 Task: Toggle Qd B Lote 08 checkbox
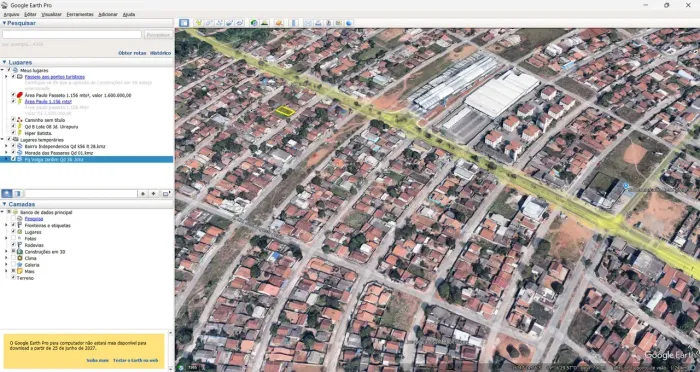13,127
